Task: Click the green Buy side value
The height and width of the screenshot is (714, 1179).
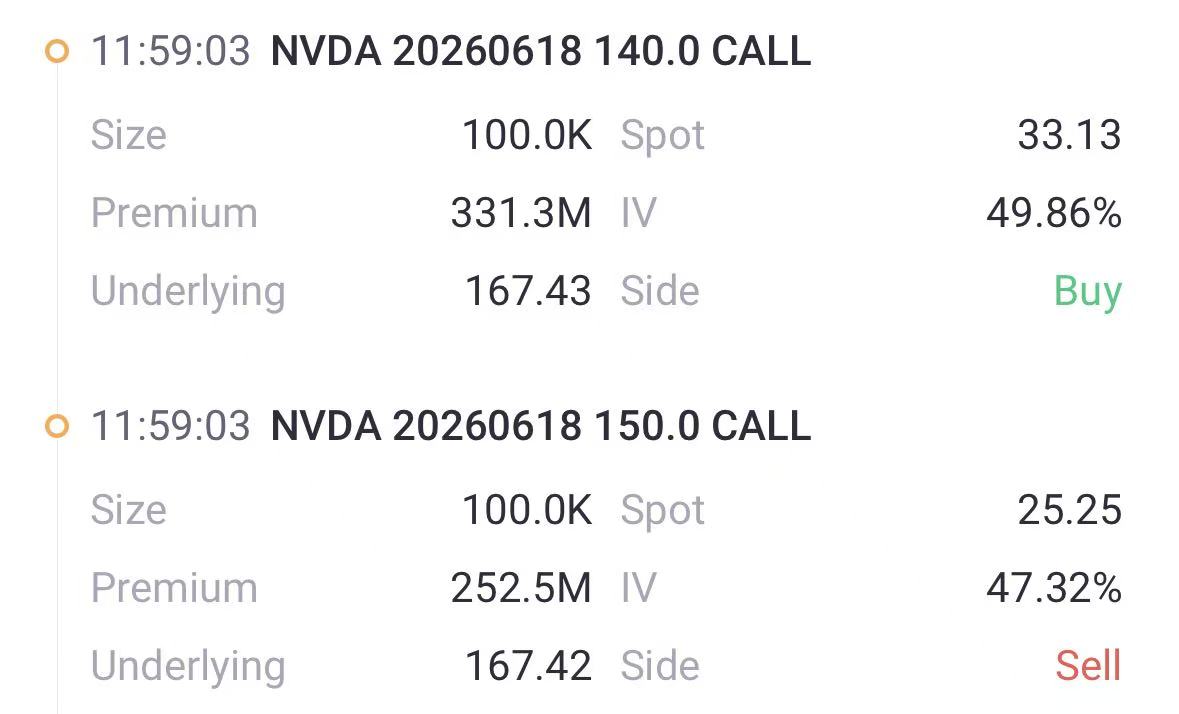Action: tap(1087, 291)
